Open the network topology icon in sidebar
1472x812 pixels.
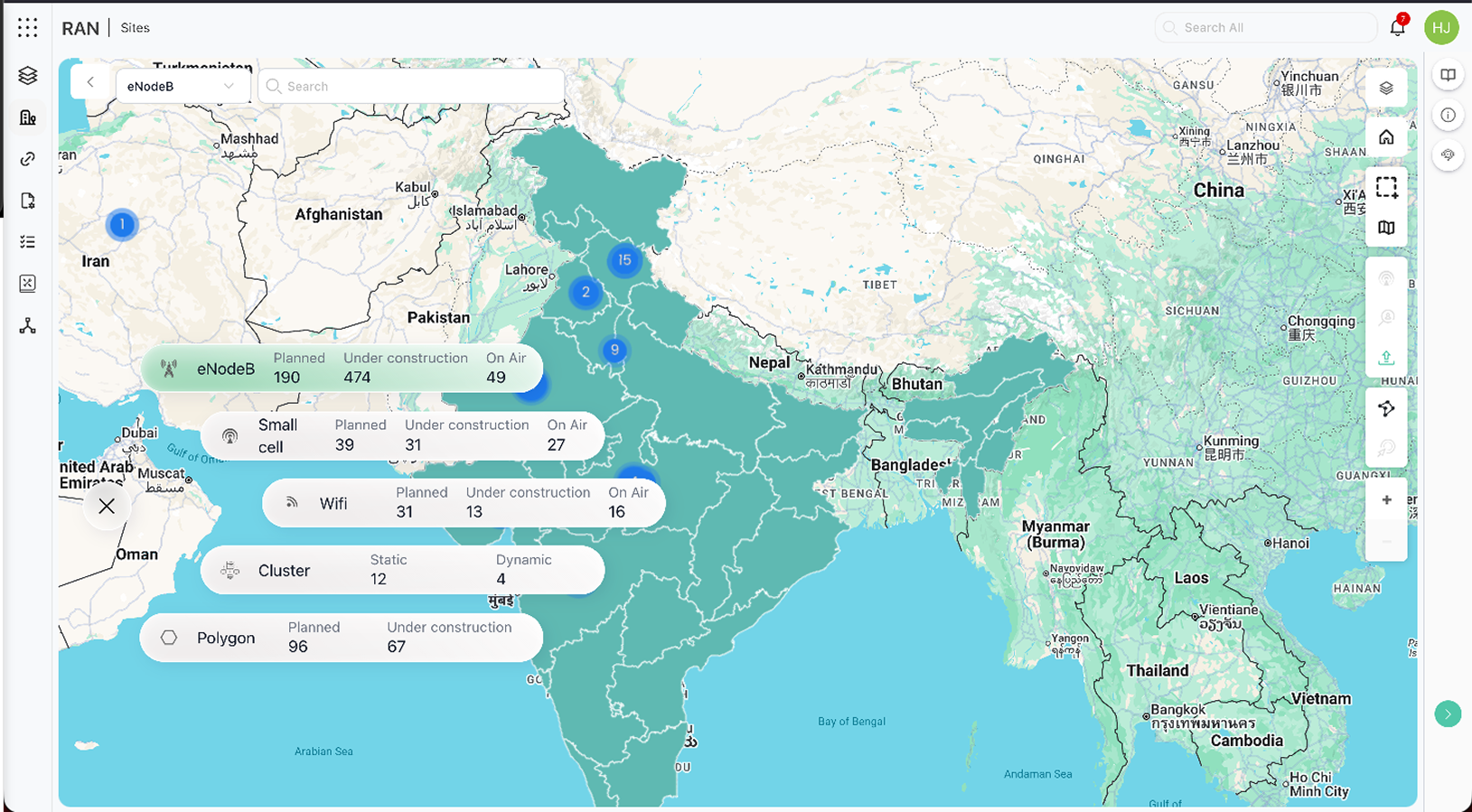coord(28,326)
